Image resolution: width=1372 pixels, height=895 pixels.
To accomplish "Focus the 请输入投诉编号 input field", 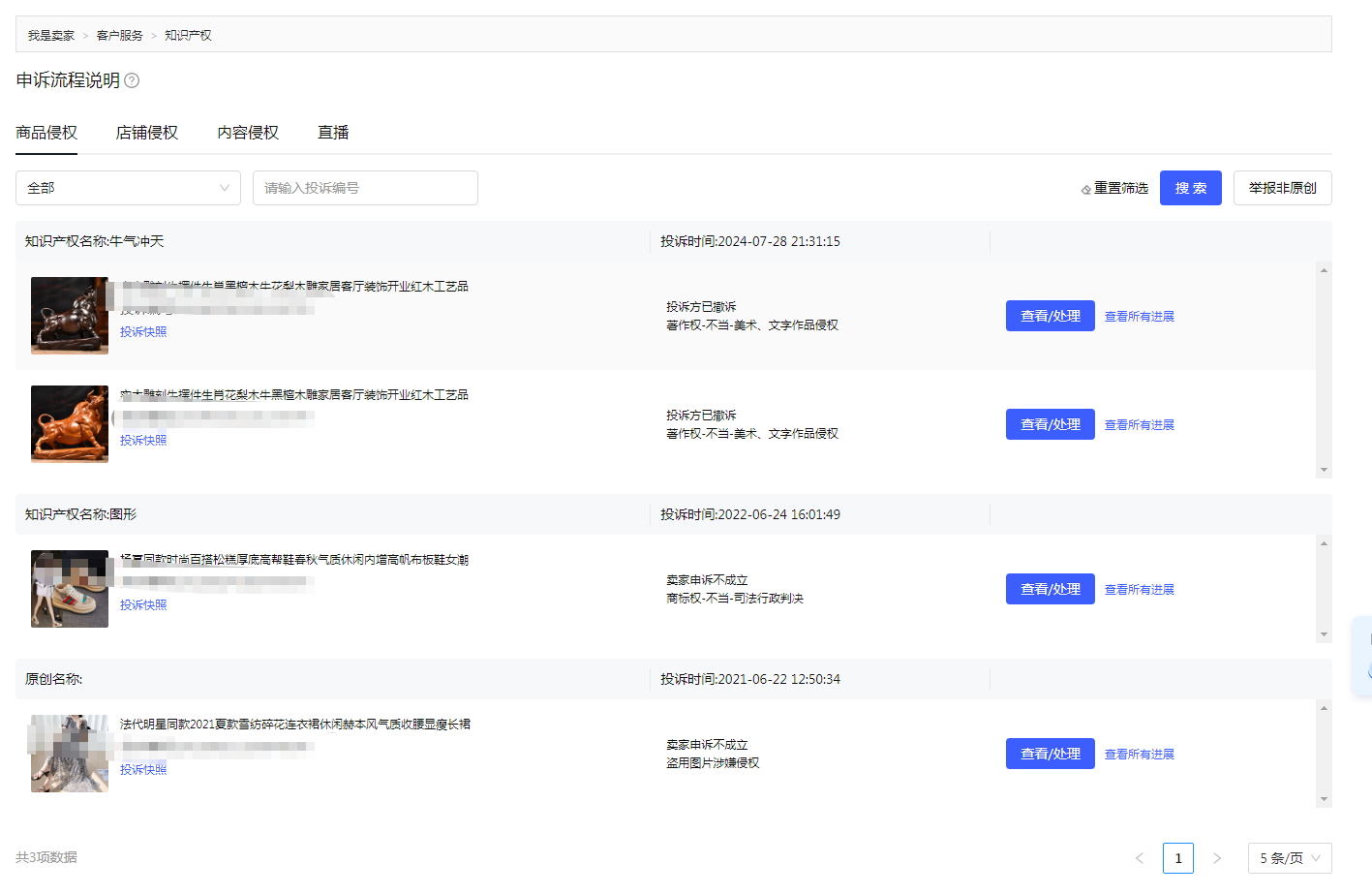I will [x=365, y=188].
